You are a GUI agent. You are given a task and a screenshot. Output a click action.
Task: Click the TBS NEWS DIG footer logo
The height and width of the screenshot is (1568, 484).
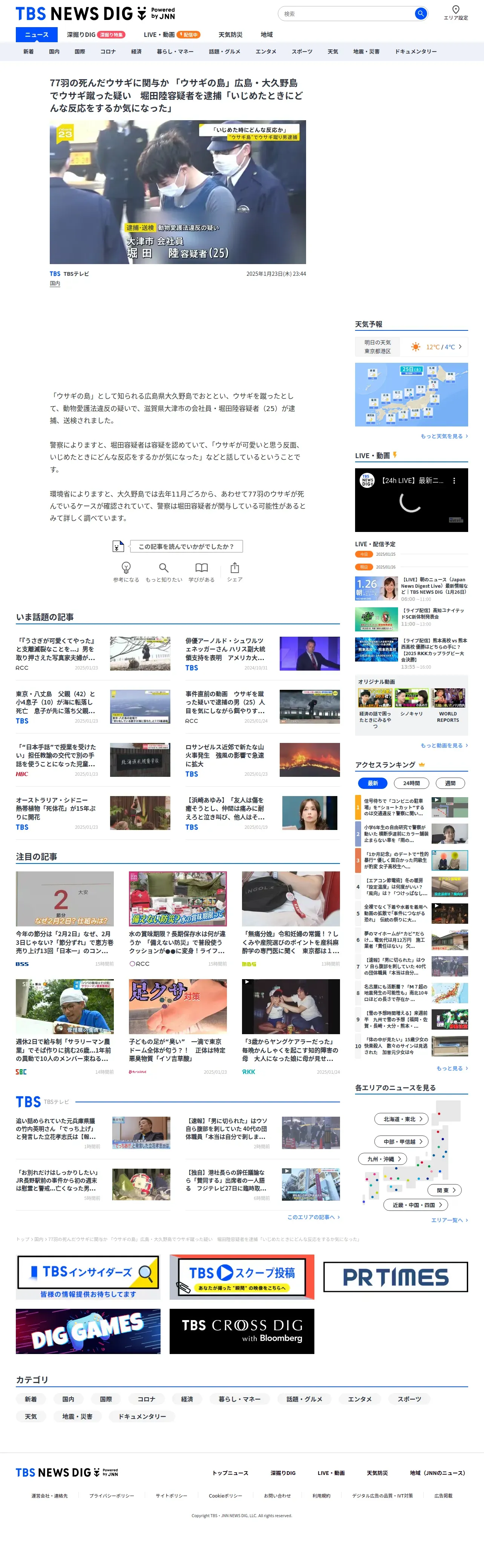pyautogui.click(x=67, y=1472)
